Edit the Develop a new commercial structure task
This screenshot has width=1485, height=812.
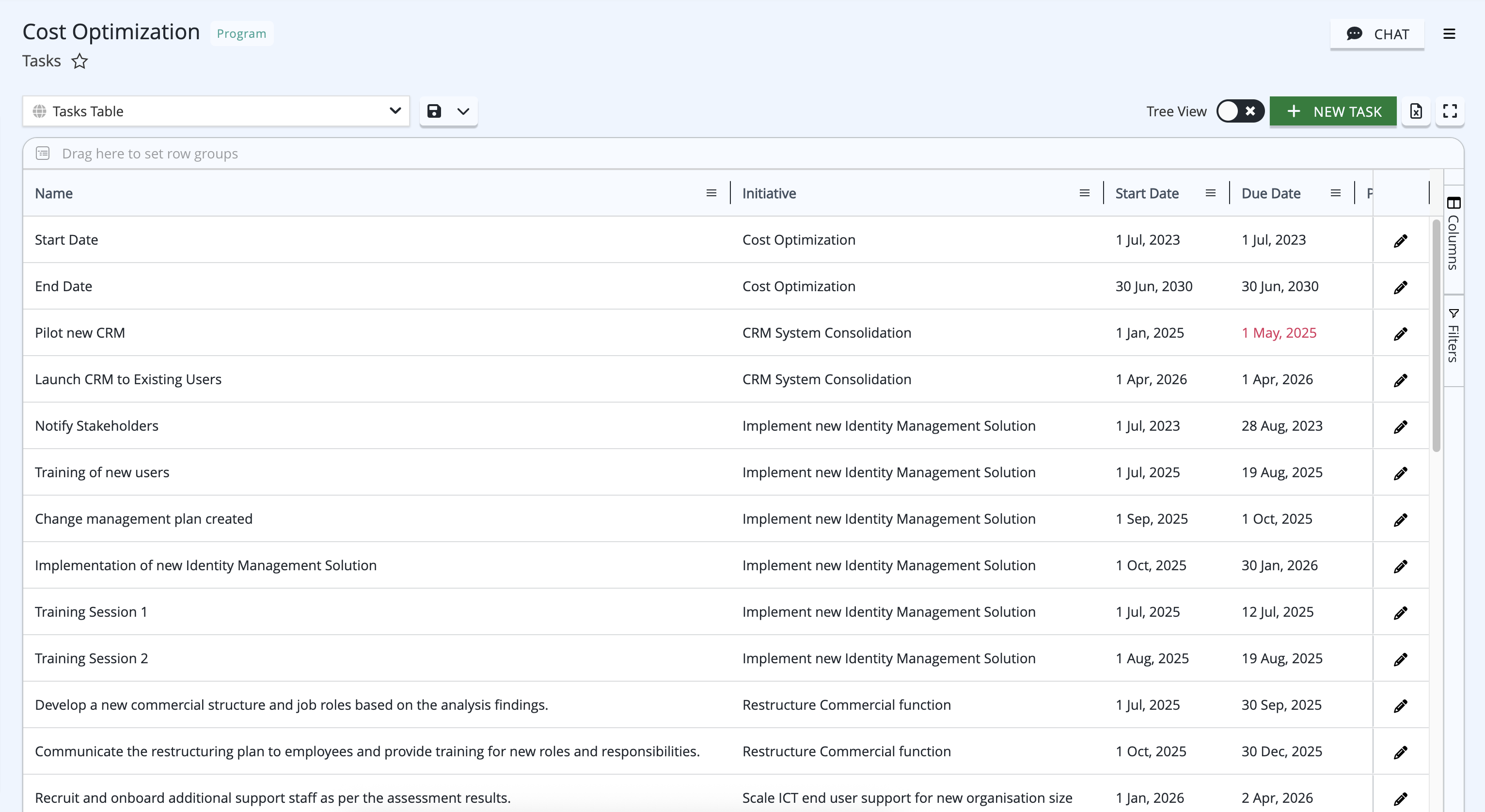[x=1401, y=706]
